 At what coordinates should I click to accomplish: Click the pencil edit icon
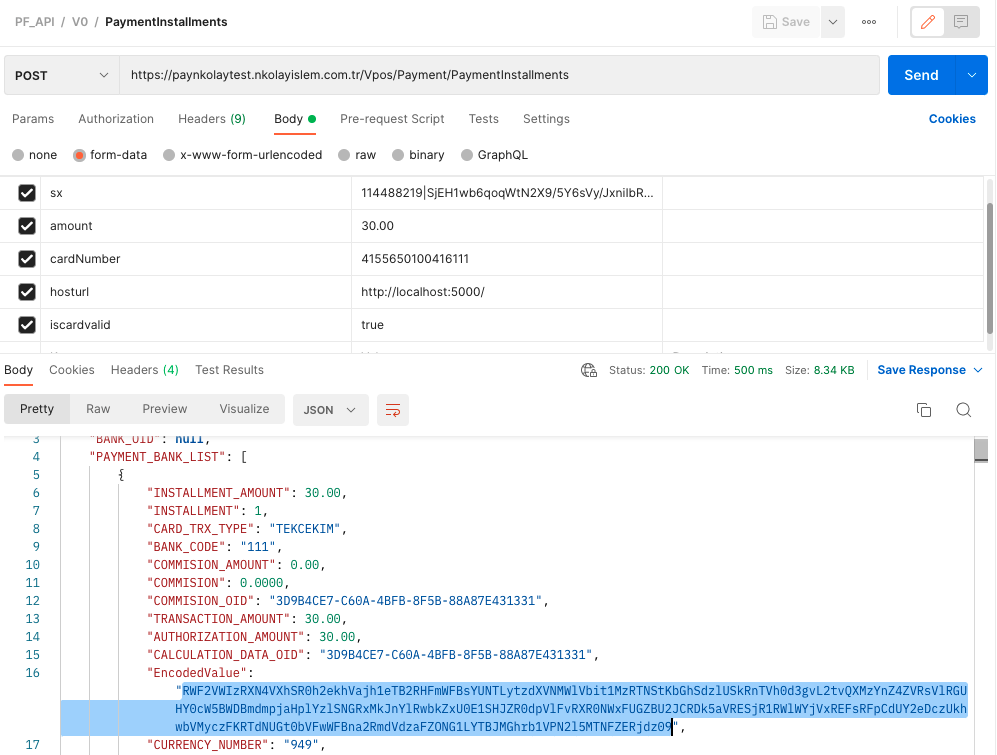(928, 22)
